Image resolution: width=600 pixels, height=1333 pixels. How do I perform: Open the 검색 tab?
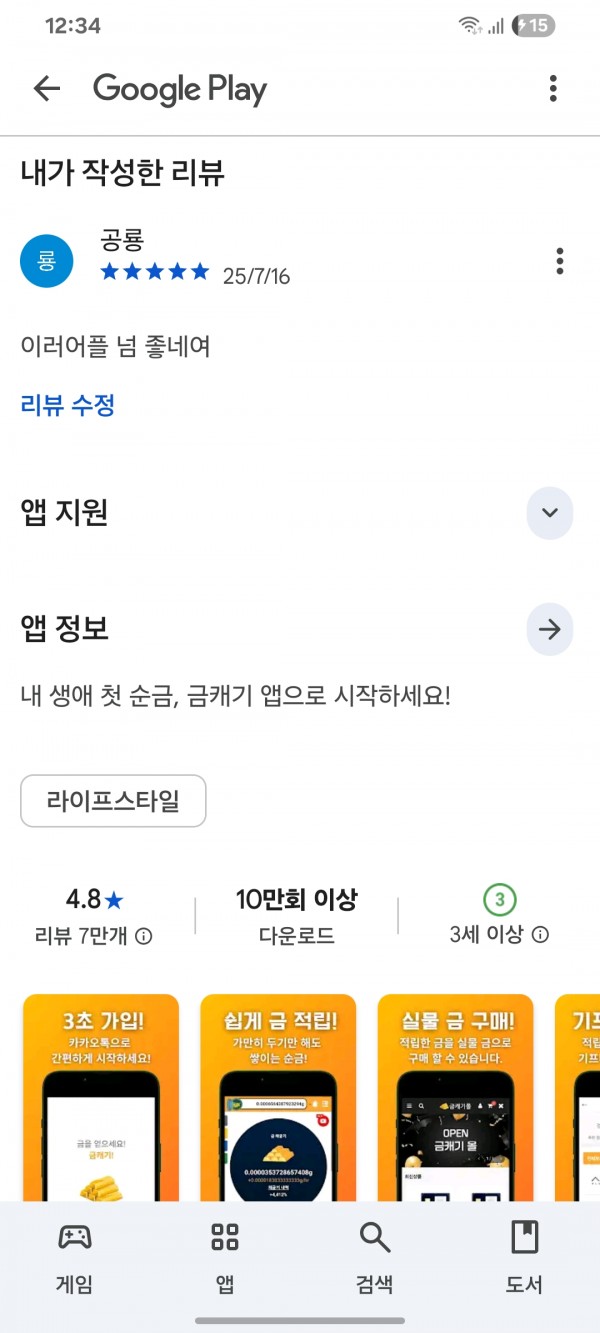coord(375,1258)
